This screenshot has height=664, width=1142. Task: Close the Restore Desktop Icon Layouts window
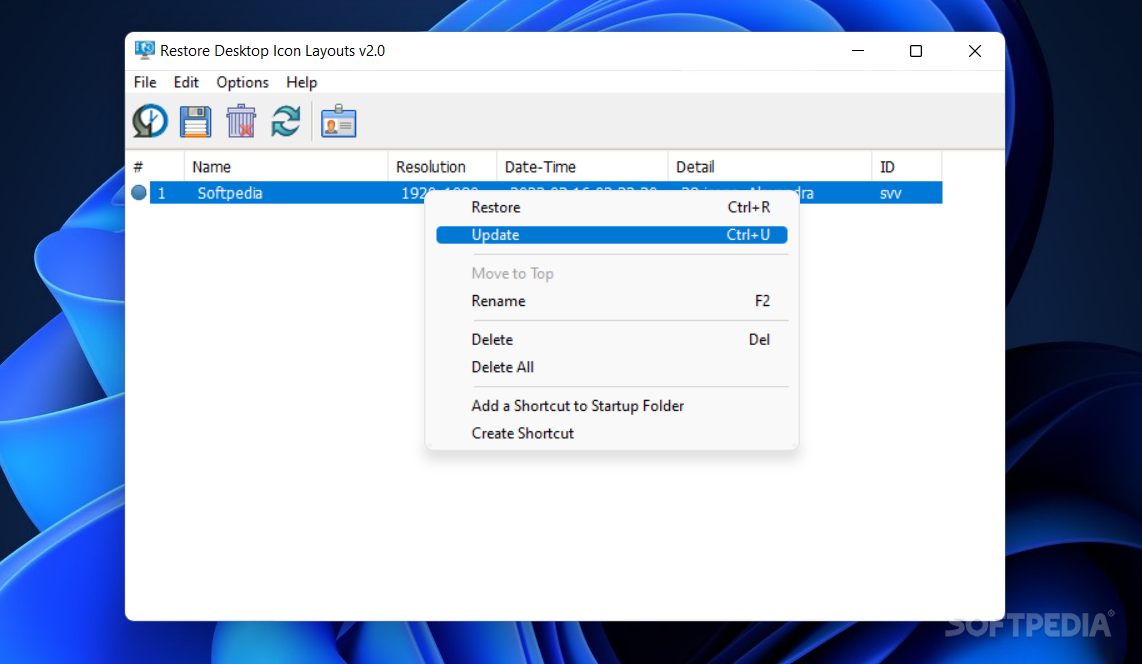tap(974, 51)
